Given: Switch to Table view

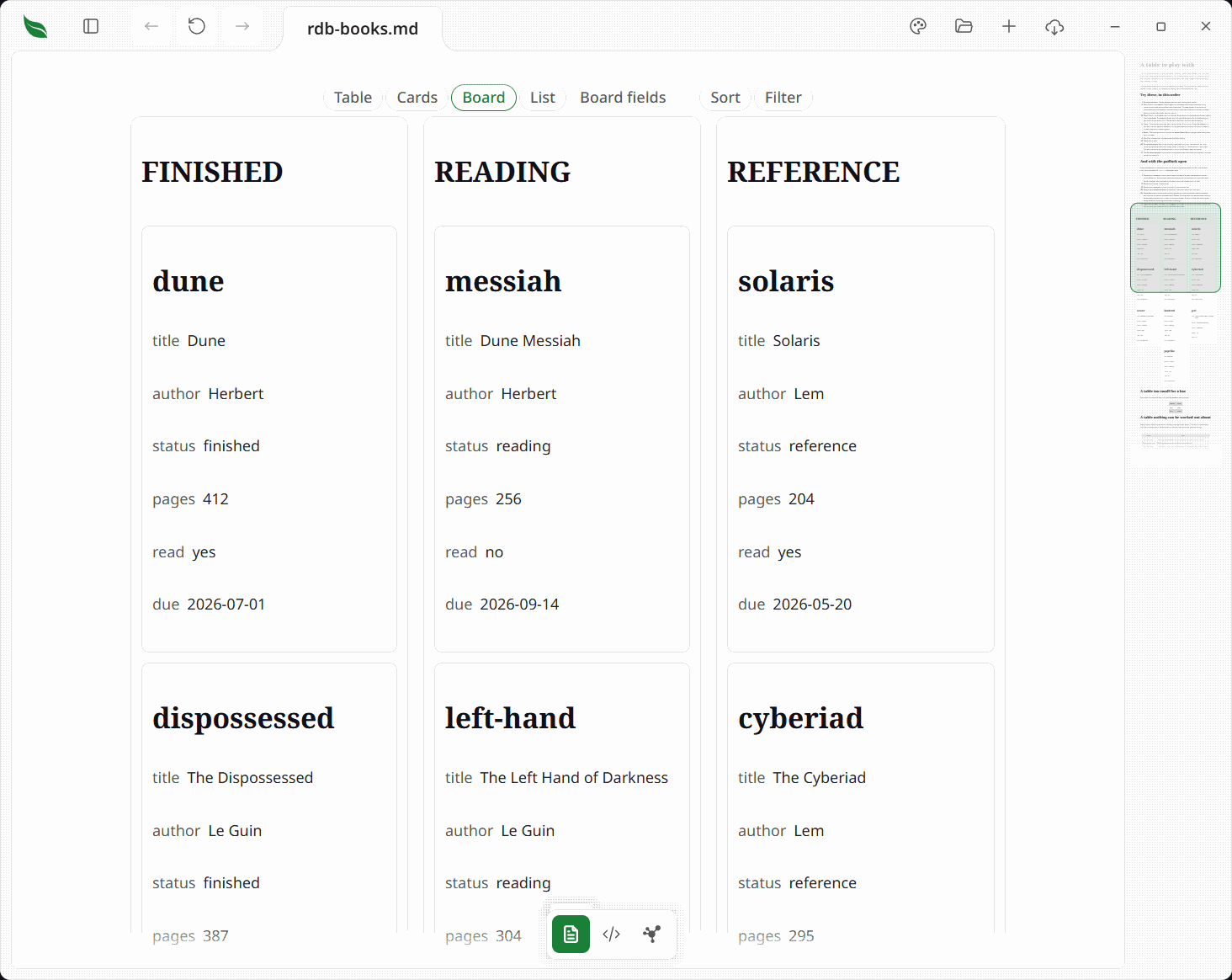Looking at the screenshot, I should click(353, 98).
